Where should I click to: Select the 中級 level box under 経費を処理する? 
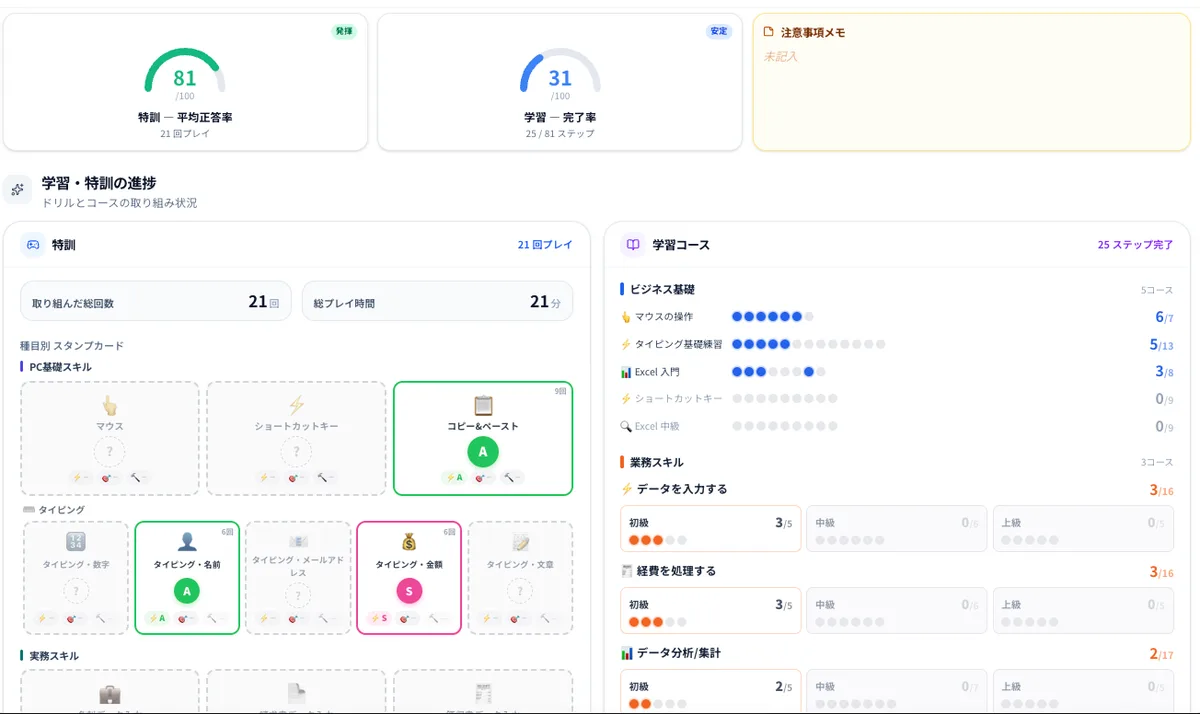coord(897,610)
